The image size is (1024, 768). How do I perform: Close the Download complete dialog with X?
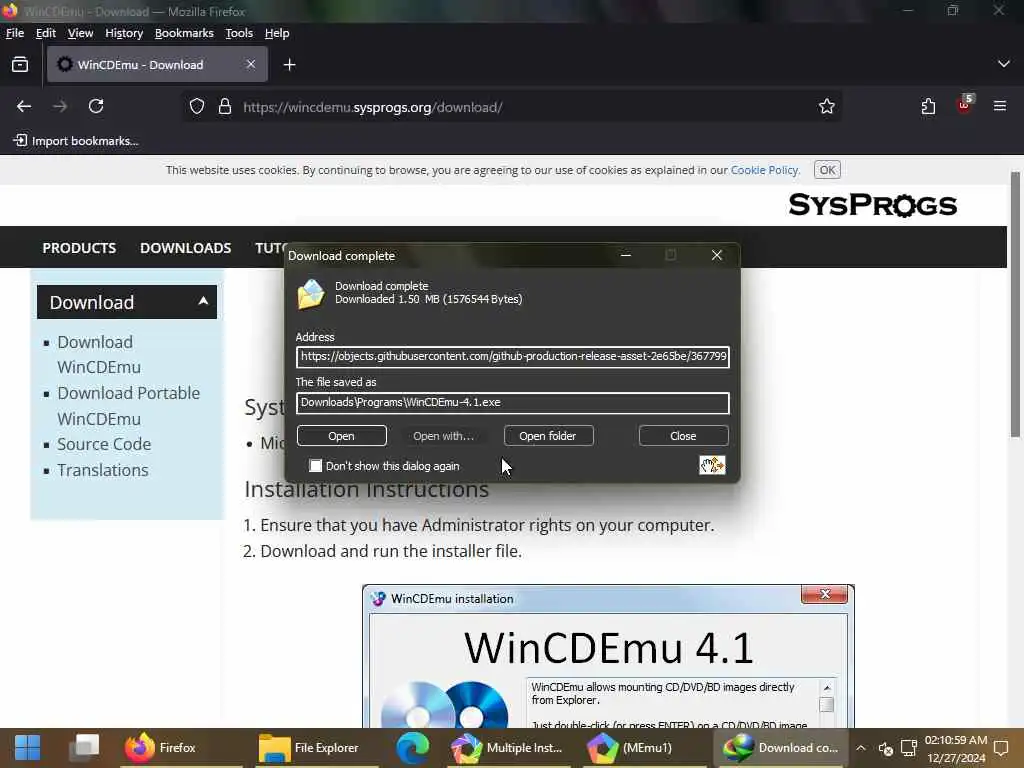tap(716, 255)
